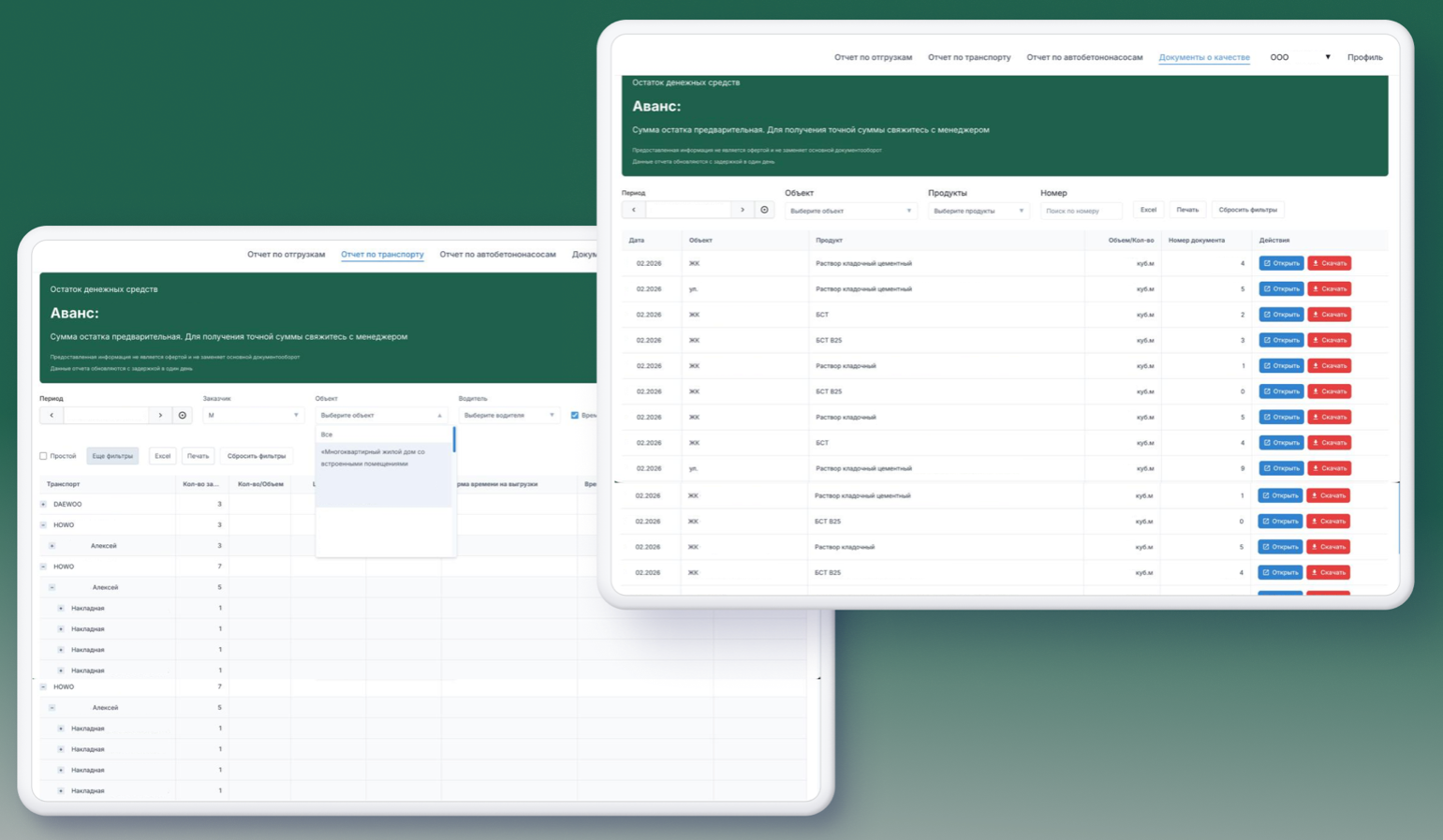This screenshot has height=840, width=1443.
Task: Click previous period arrow in transport report panel
Action: [x=52, y=415]
